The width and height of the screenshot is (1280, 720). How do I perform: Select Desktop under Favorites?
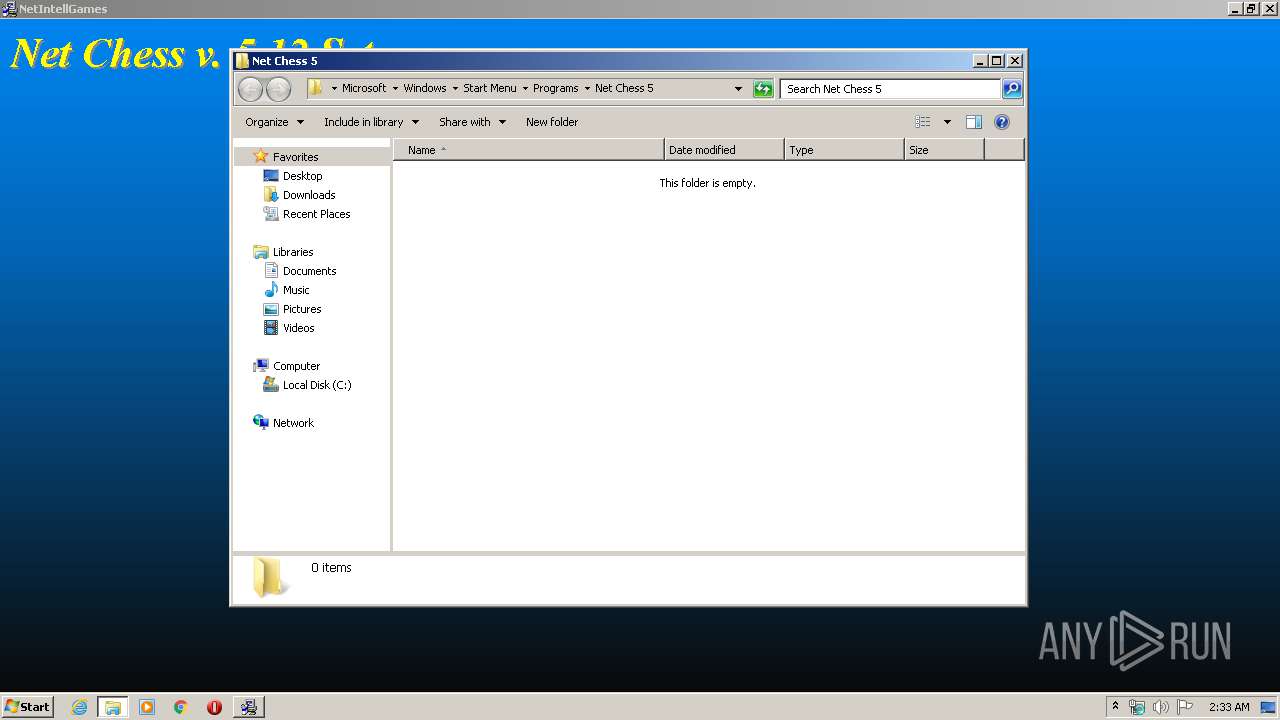302,176
